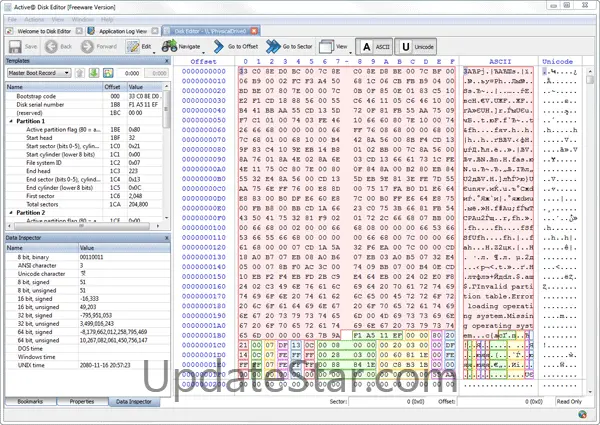
Task: Close the Application Log View tab
Action: click(155, 31)
